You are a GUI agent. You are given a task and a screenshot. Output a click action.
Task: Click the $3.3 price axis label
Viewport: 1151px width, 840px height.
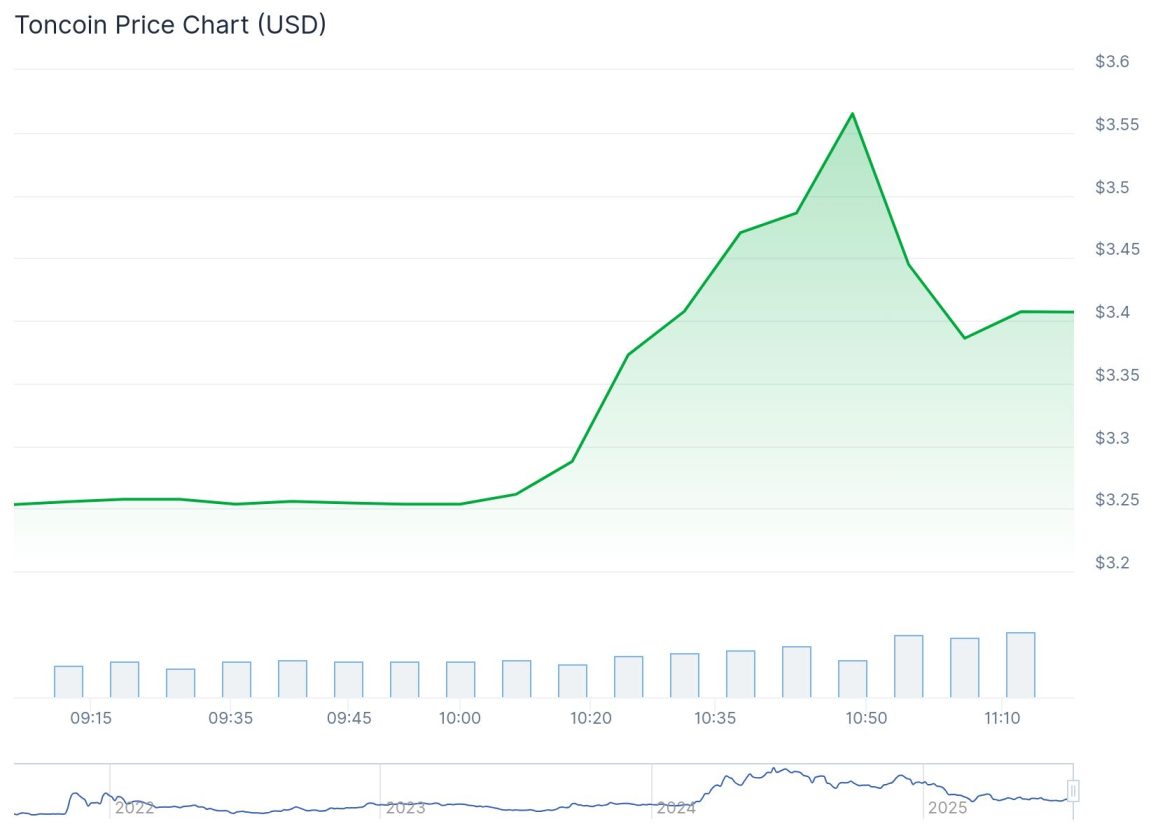click(1112, 438)
